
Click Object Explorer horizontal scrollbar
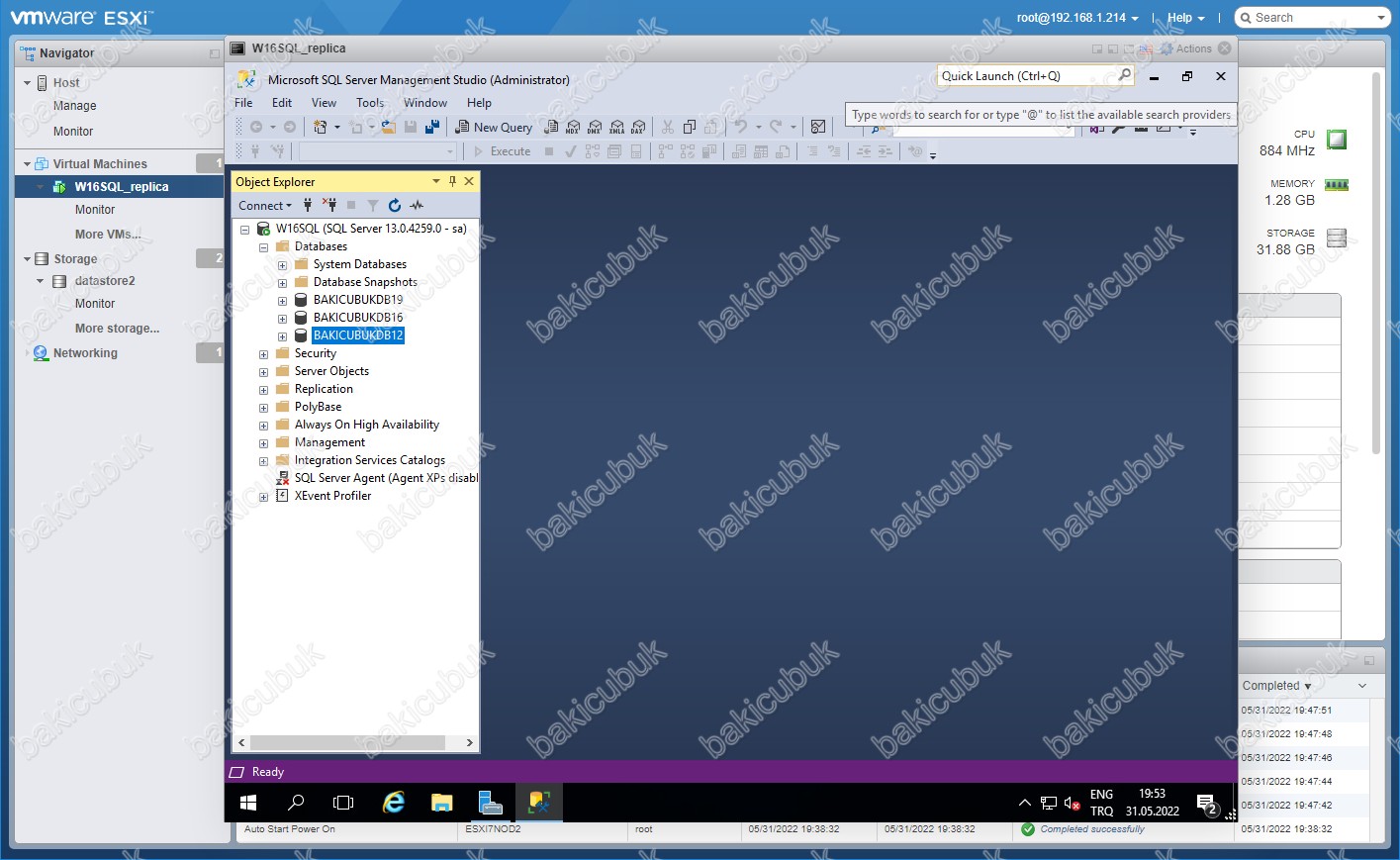tap(356, 742)
